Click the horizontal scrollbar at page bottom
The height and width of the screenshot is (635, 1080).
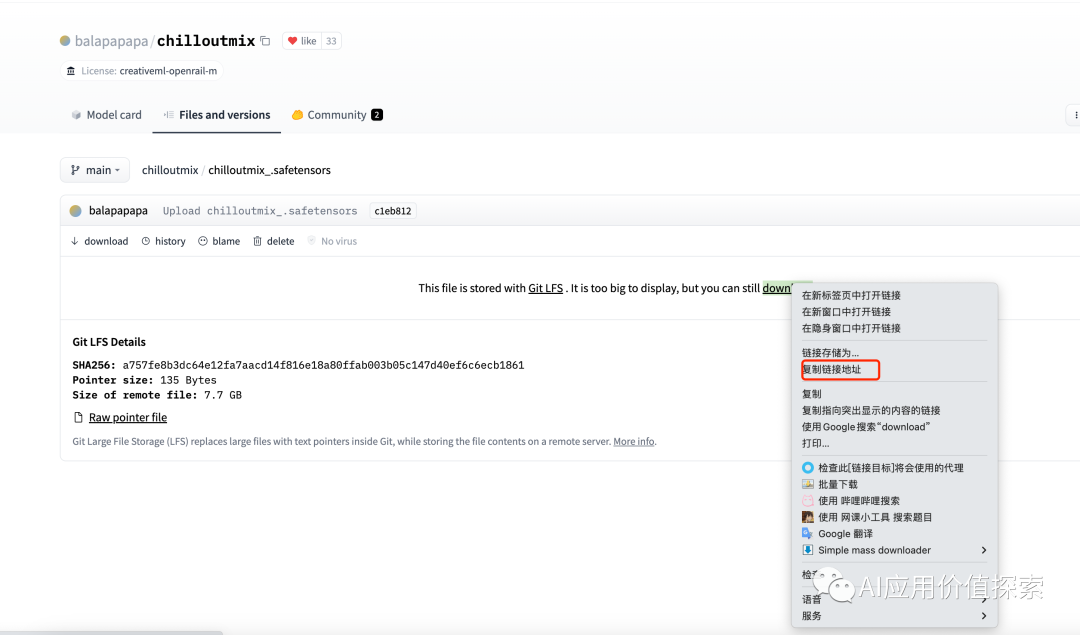tap(112, 632)
